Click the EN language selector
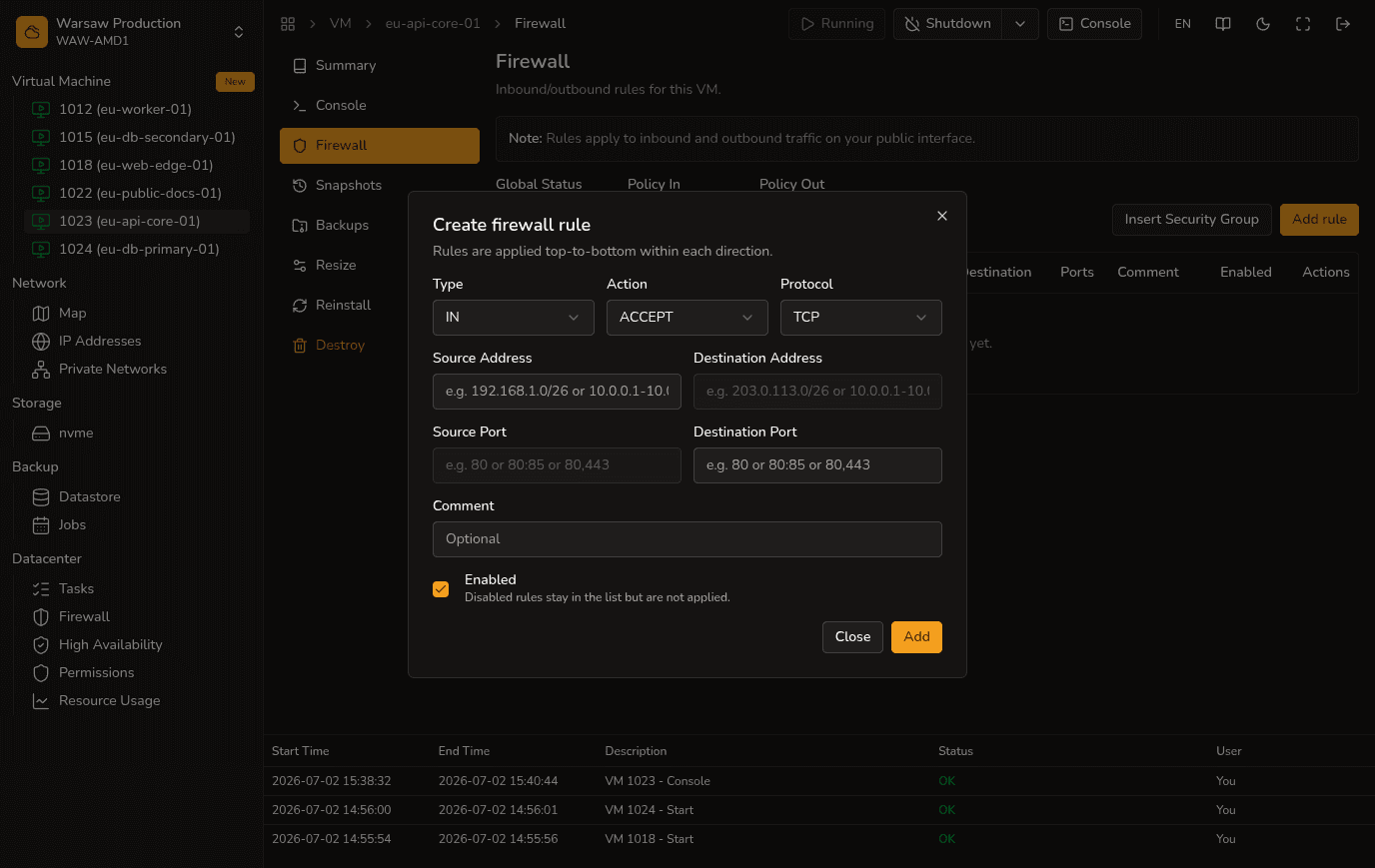Image resolution: width=1375 pixels, height=868 pixels. pyautogui.click(x=1183, y=24)
